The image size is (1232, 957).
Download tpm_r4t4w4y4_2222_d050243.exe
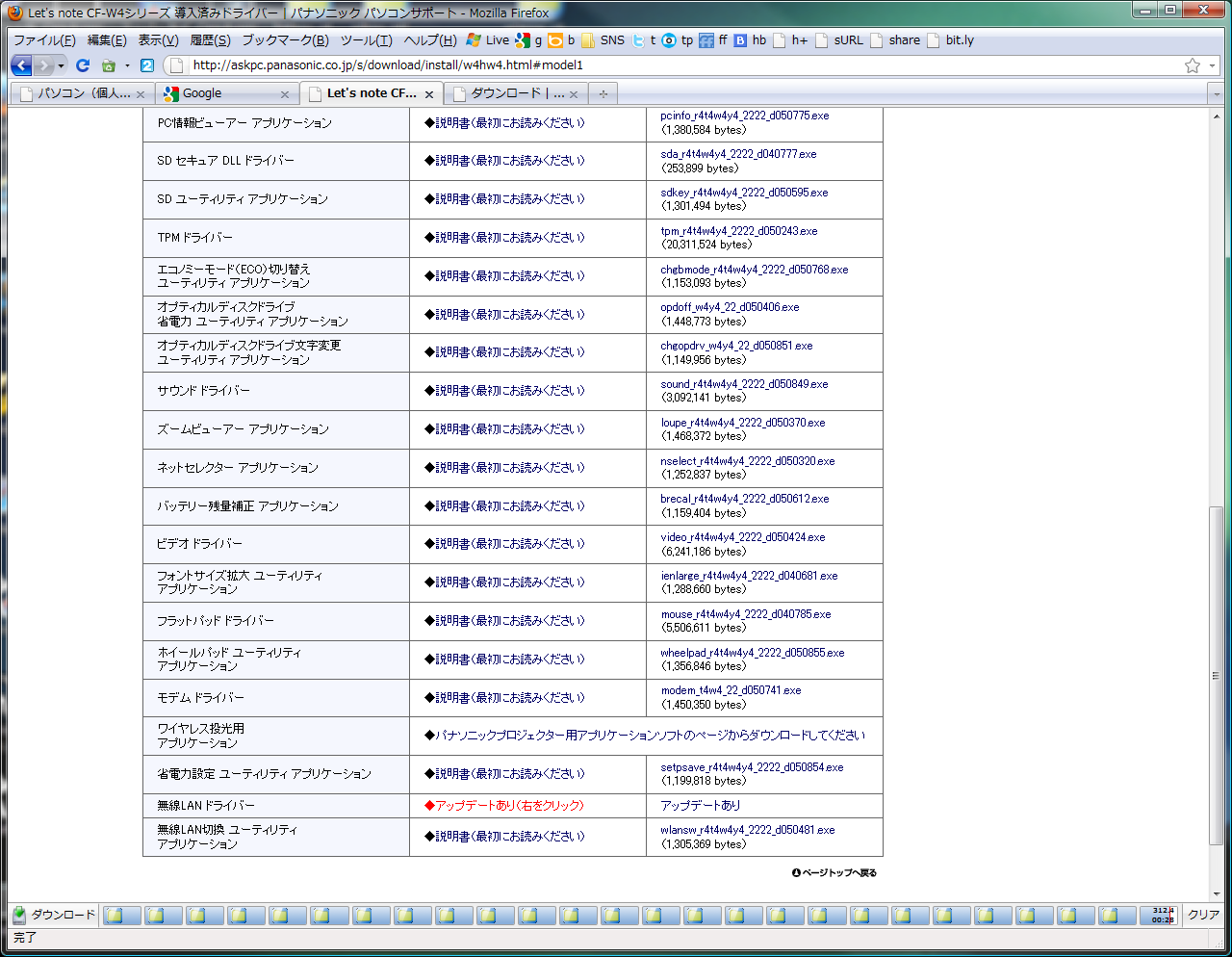739,231
